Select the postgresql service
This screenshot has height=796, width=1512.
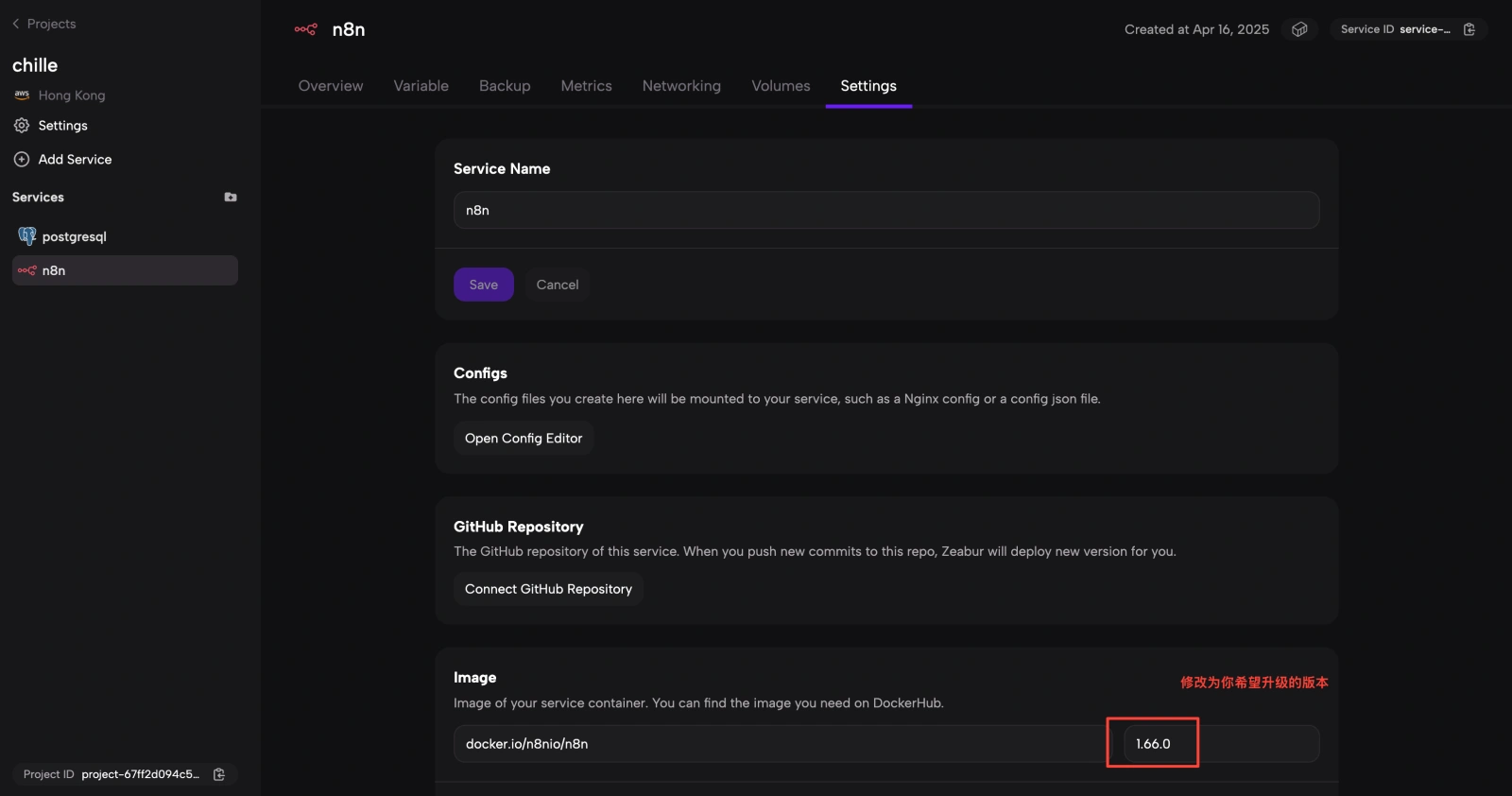74,236
